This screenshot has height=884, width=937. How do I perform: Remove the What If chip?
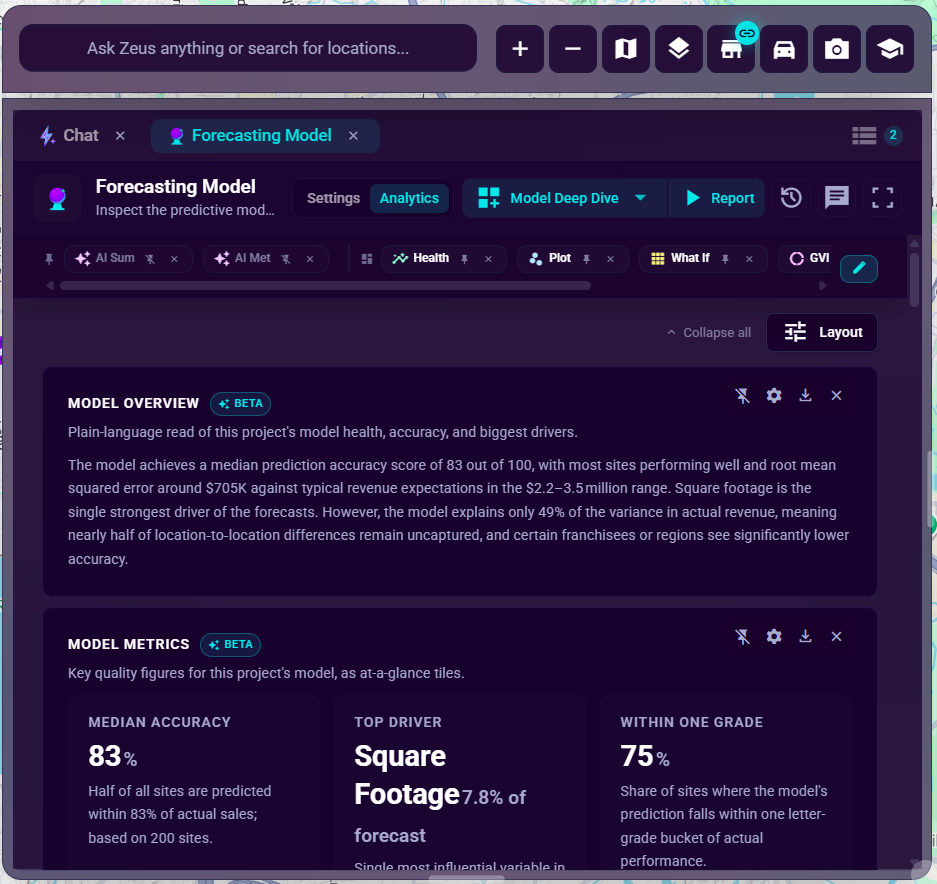(749, 259)
